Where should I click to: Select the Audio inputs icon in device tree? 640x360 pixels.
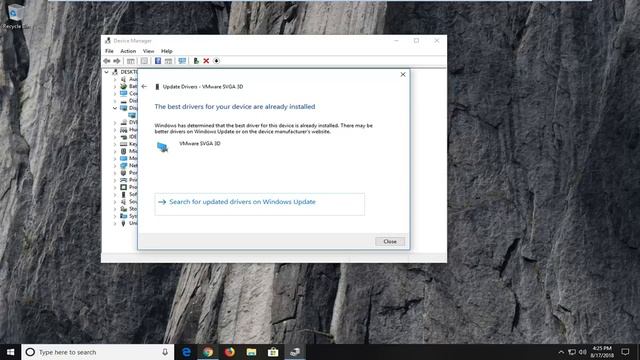tap(124, 79)
